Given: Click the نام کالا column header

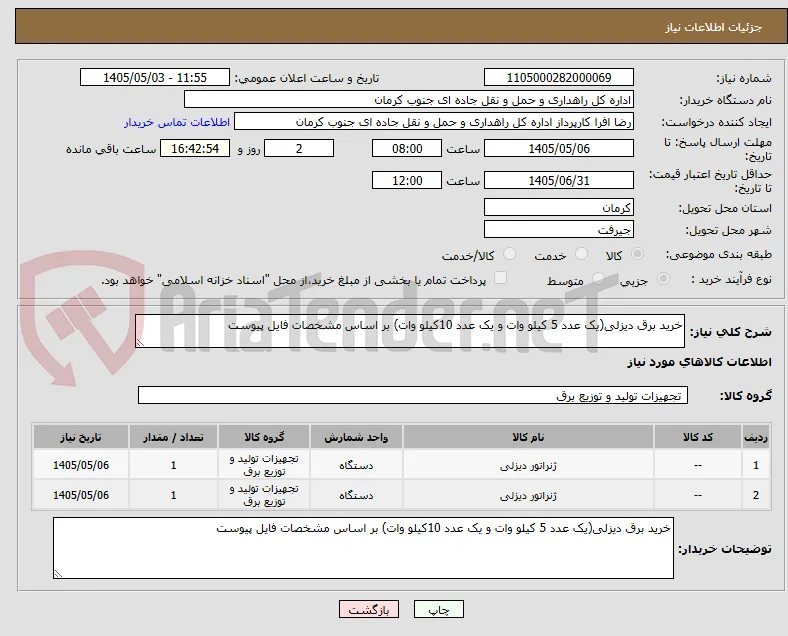Looking at the screenshot, I should click(528, 437).
